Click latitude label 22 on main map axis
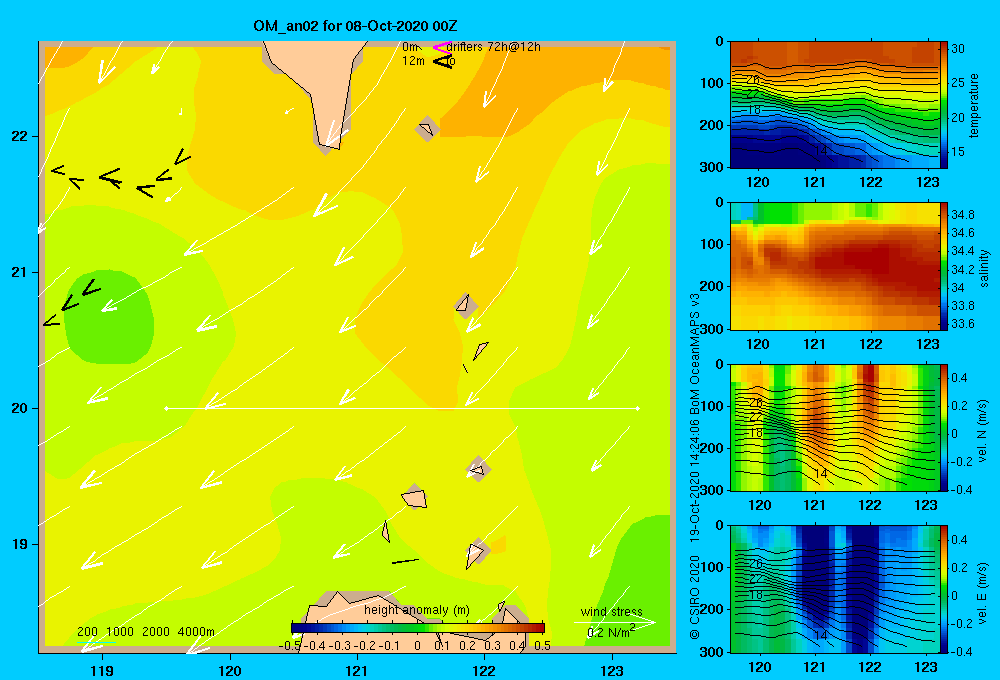 coord(19,137)
